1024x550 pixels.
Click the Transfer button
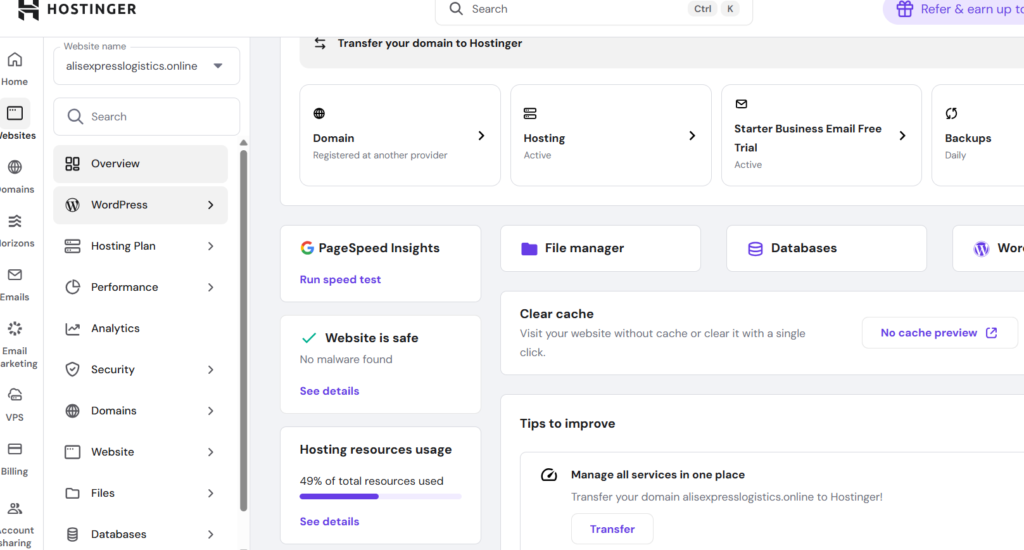click(612, 529)
